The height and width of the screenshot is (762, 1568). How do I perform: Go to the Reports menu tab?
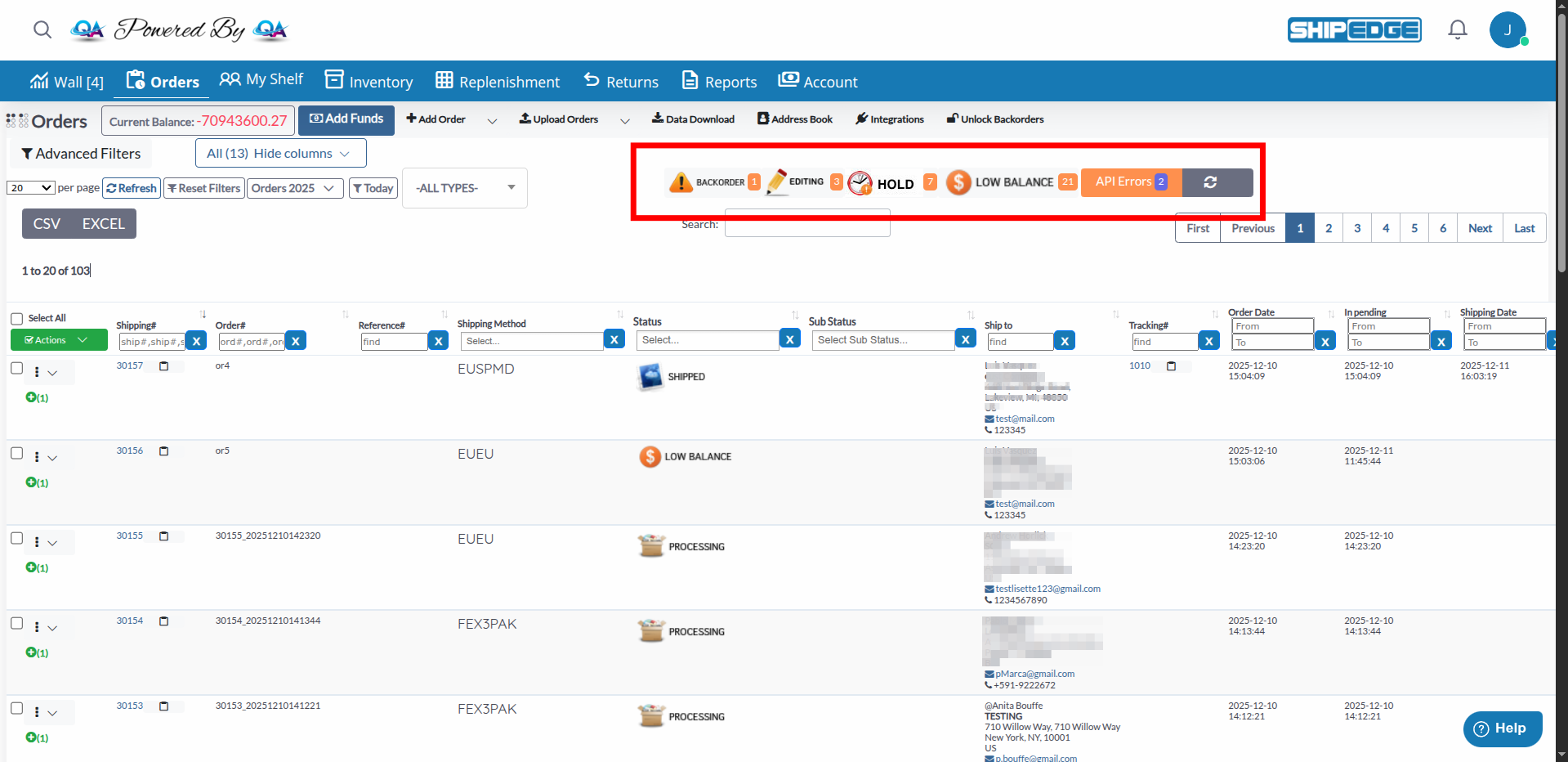point(719,81)
